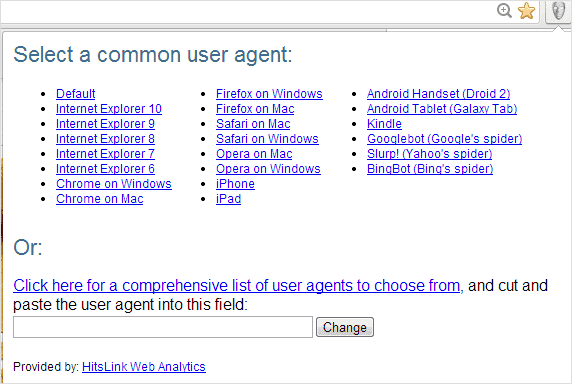Click the bookmark star icon
The height and width of the screenshot is (384, 572).
point(526,11)
